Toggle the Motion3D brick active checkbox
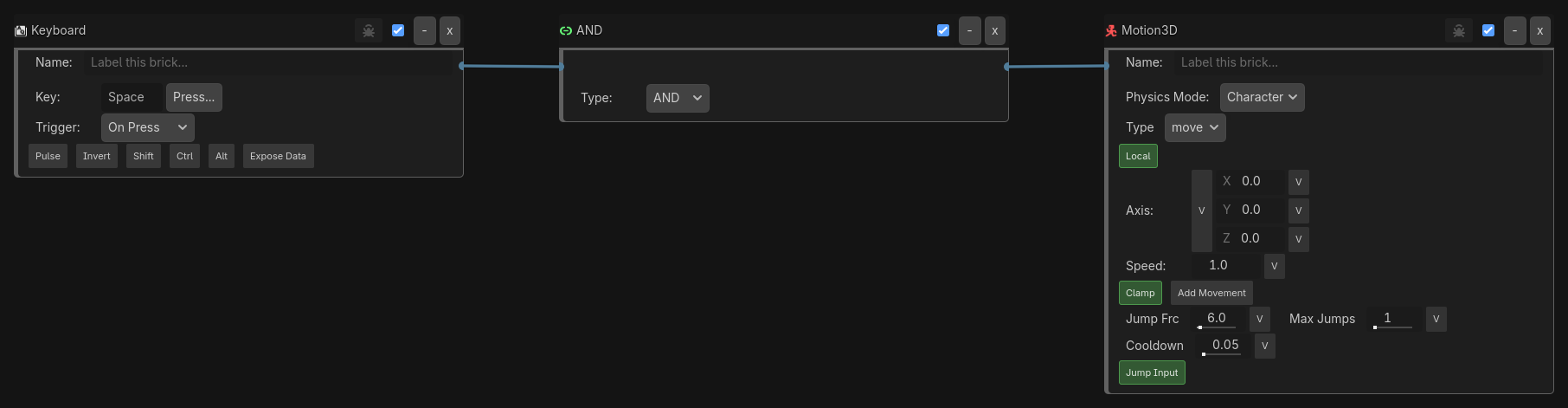 point(1488,30)
